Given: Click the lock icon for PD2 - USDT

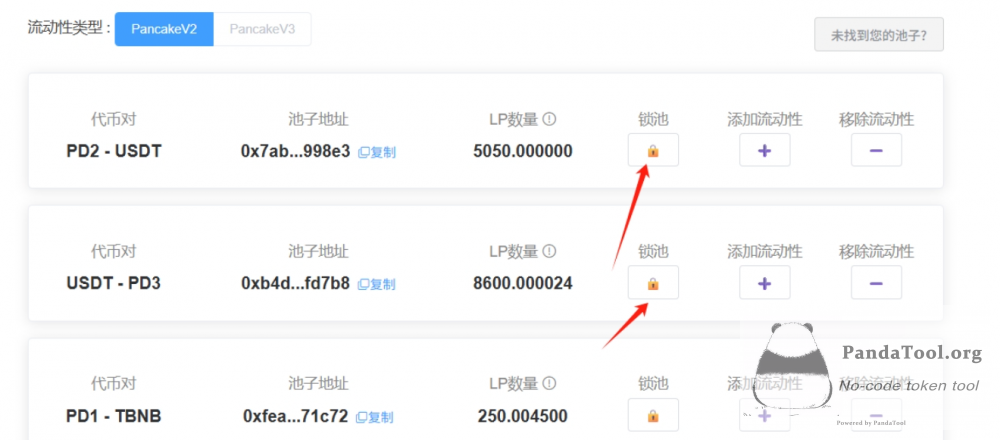Looking at the screenshot, I should [x=653, y=151].
